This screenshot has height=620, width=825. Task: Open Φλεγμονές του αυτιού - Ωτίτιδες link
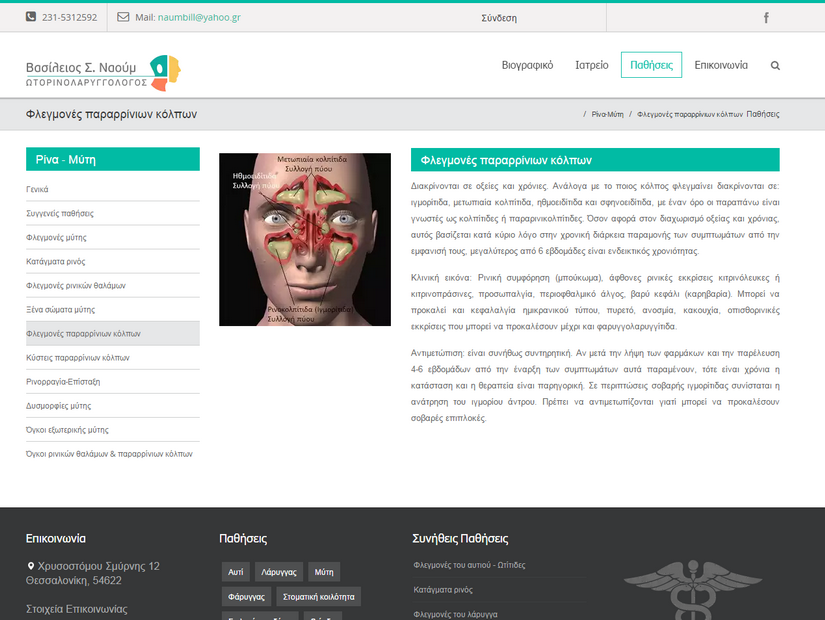point(470,565)
